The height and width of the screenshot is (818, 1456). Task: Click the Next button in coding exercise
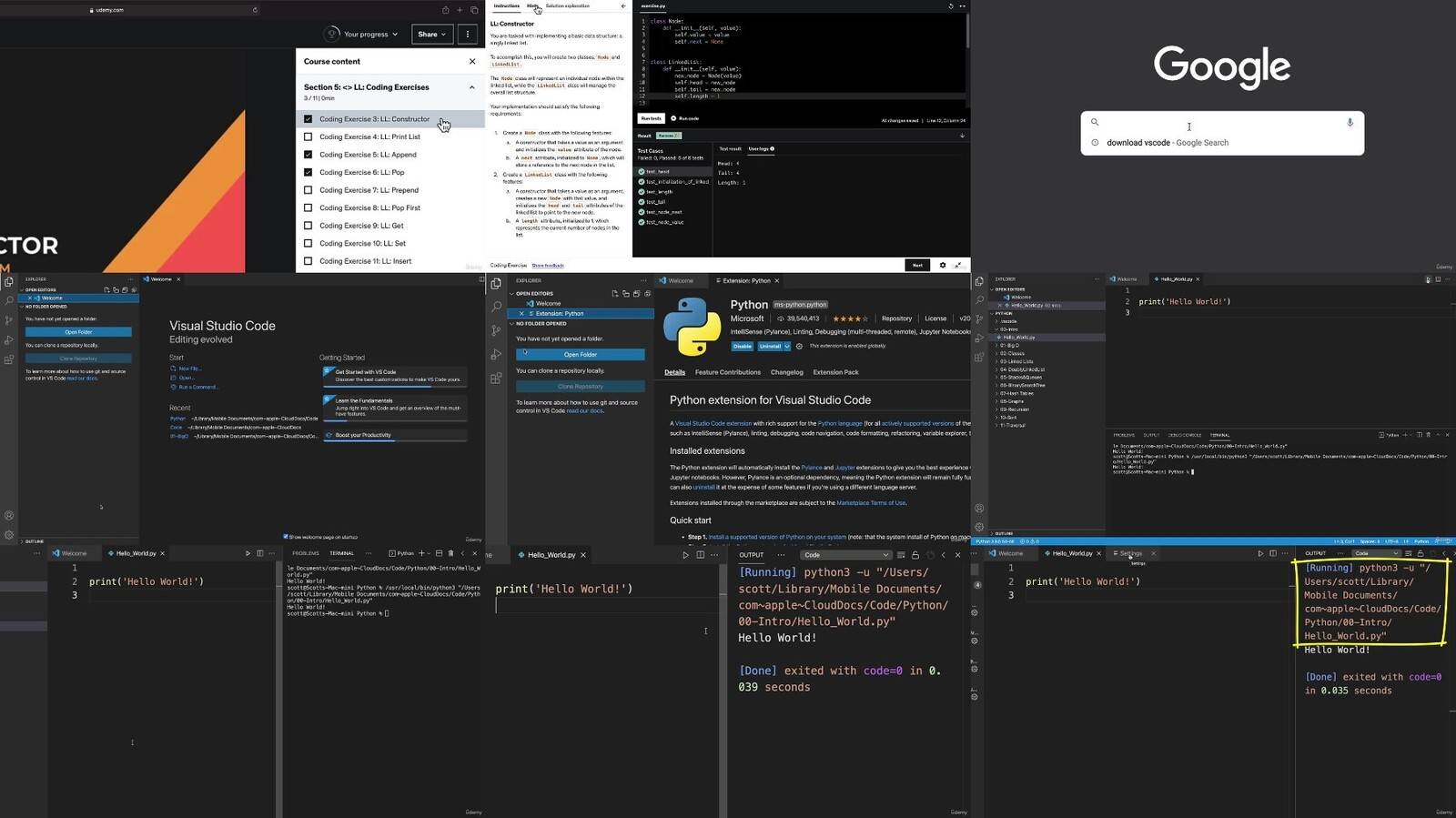click(x=917, y=265)
